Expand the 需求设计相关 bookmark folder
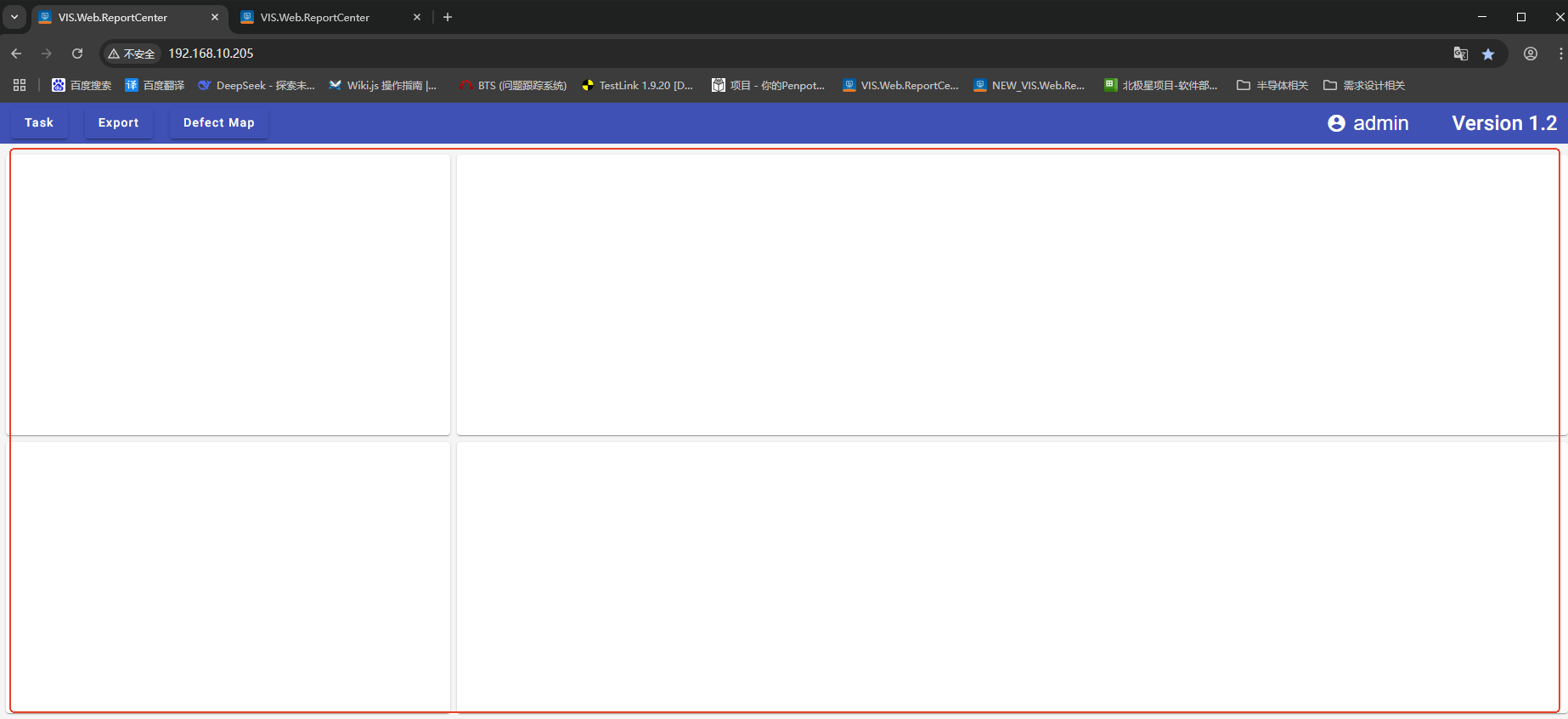The image size is (1568, 719). click(1364, 85)
